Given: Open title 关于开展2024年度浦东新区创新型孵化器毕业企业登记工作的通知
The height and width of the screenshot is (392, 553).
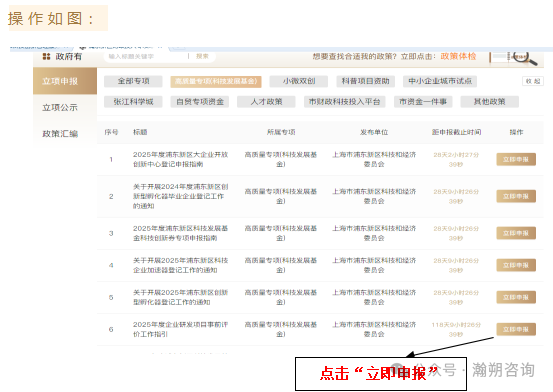Looking at the screenshot, I should 180,196.
